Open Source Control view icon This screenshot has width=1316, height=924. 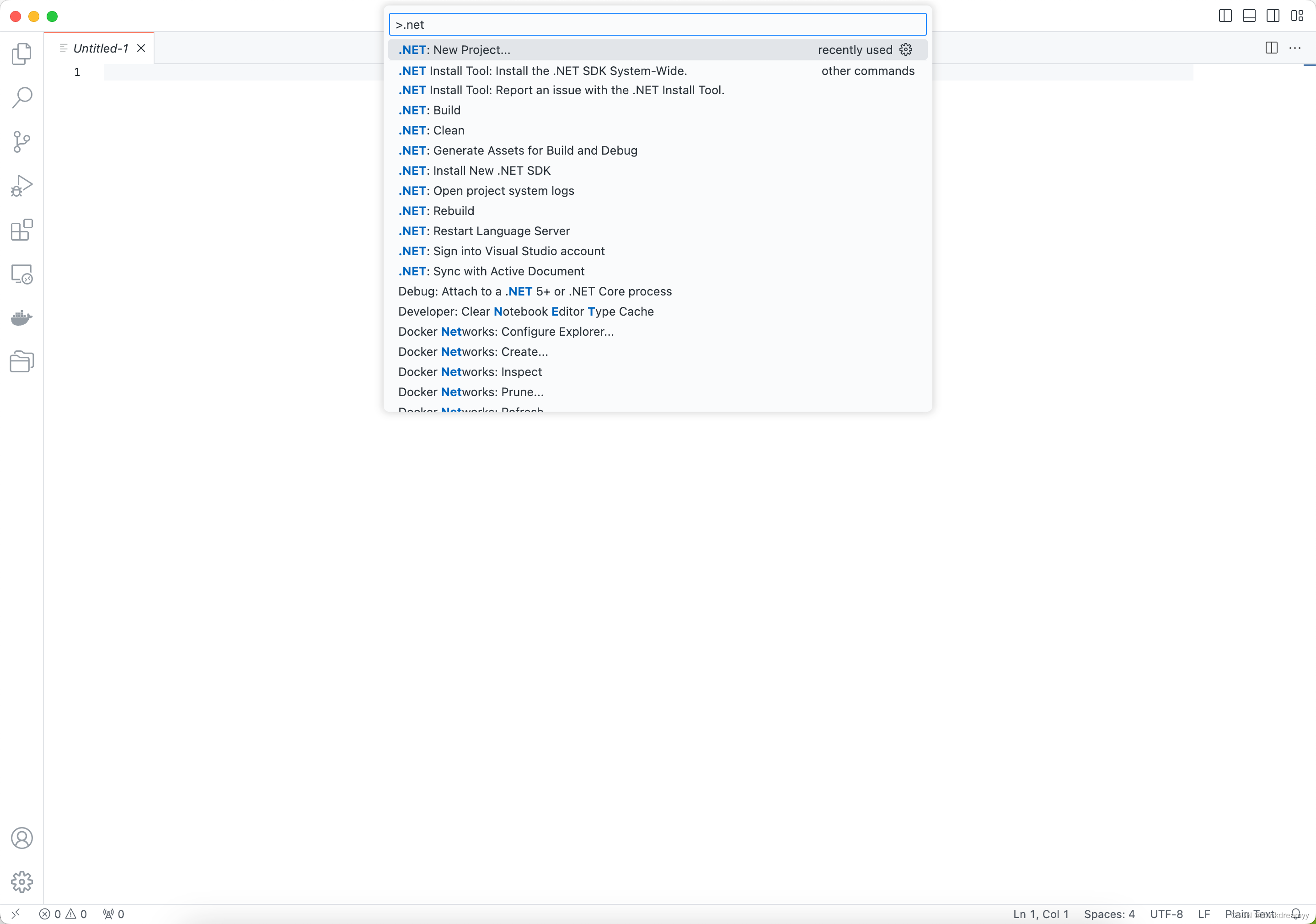point(22,142)
